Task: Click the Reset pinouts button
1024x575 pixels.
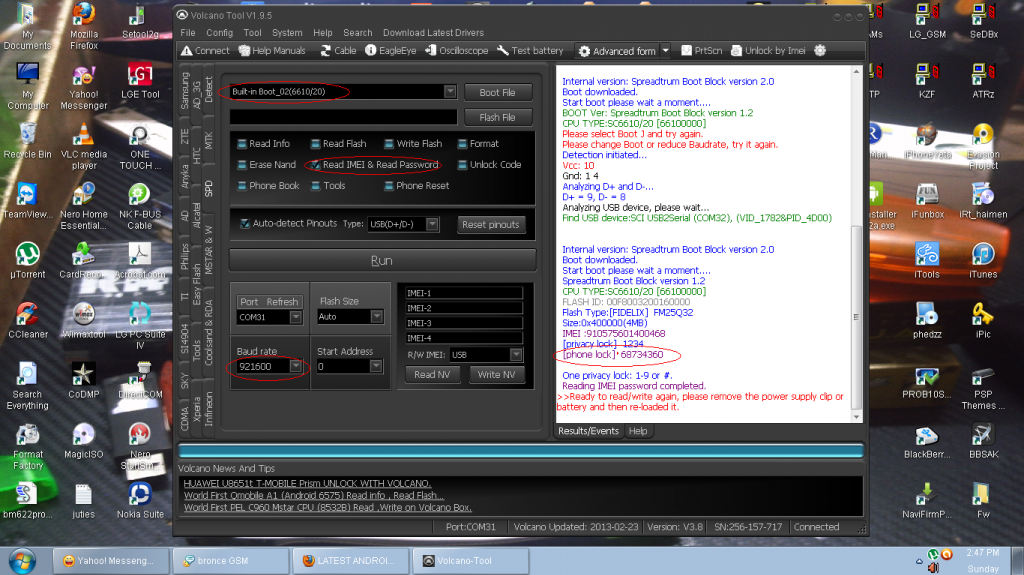Action: click(490, 225)
